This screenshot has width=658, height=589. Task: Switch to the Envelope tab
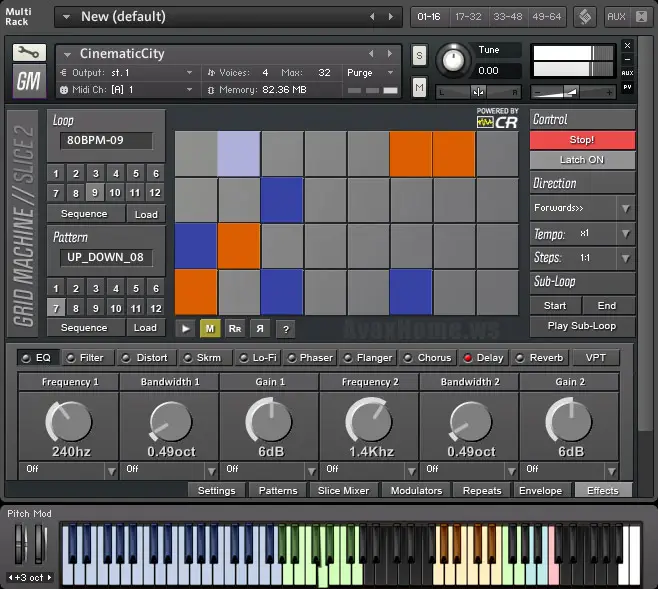(x=540, y=490)
